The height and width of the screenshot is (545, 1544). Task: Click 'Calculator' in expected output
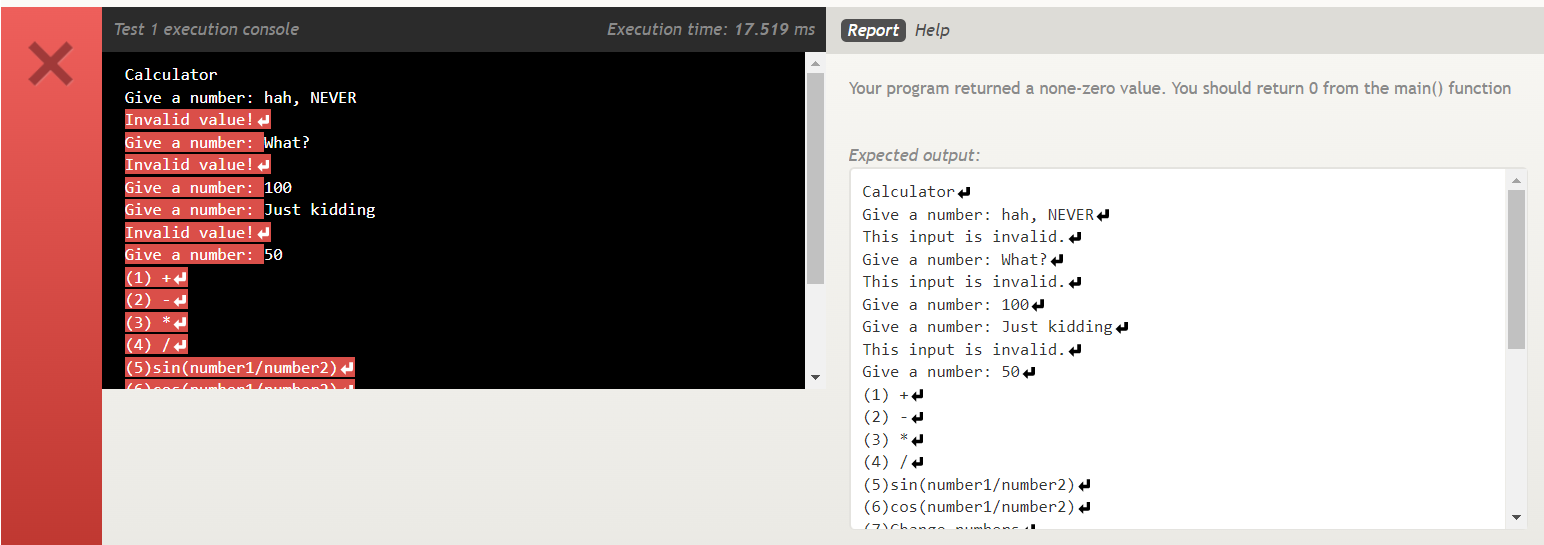(x=916, y=191)
